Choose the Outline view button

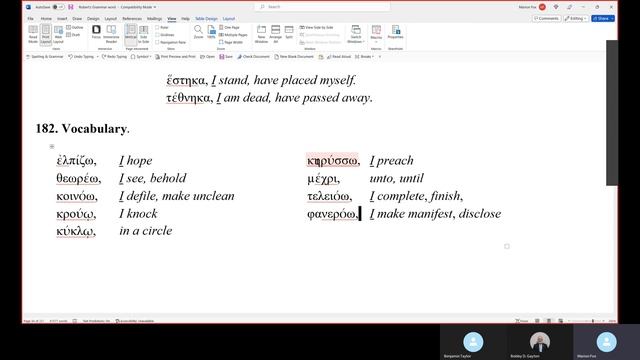(75, 27)
